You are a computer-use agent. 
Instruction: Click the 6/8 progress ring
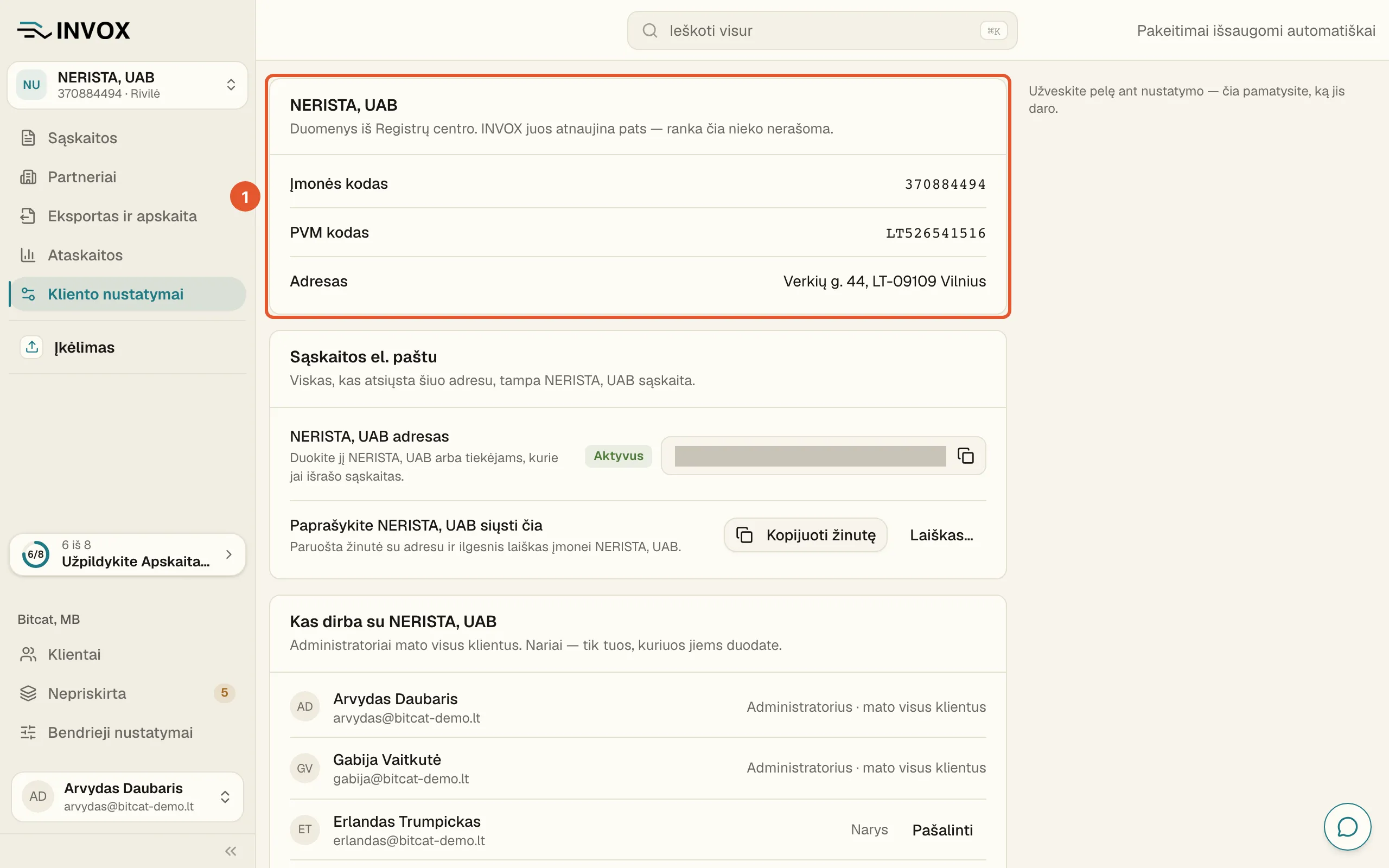tap(36, 554)
